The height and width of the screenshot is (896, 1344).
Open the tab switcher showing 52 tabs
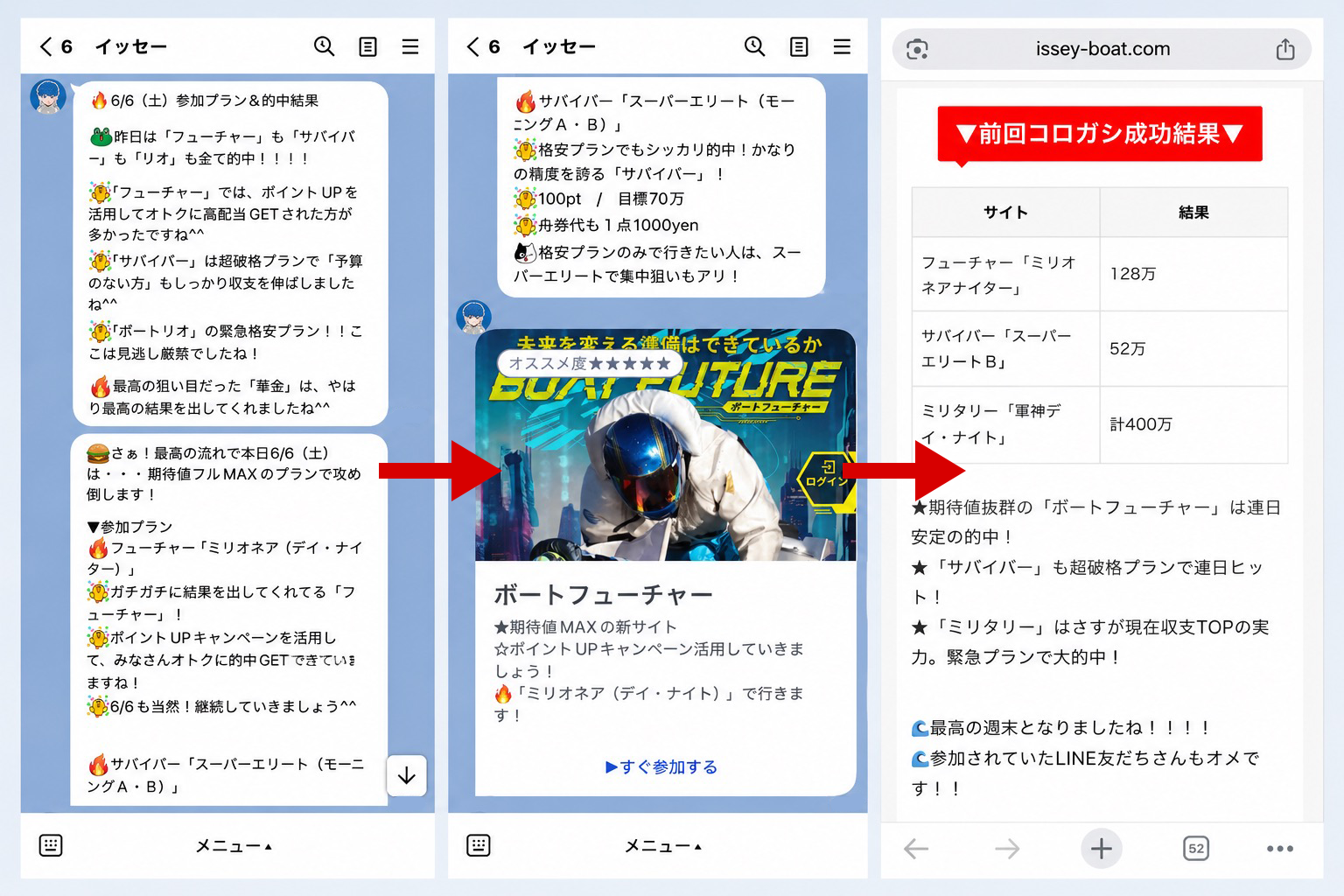coord(1196,848)
